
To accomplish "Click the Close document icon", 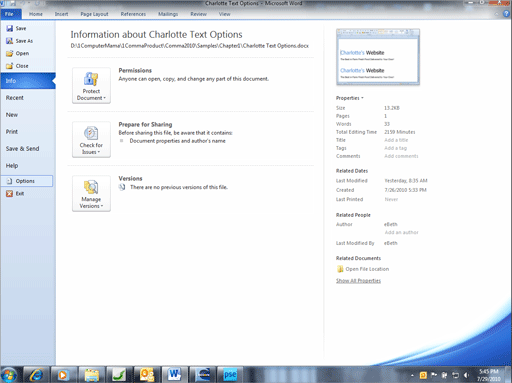I will [x=9, y=66].
